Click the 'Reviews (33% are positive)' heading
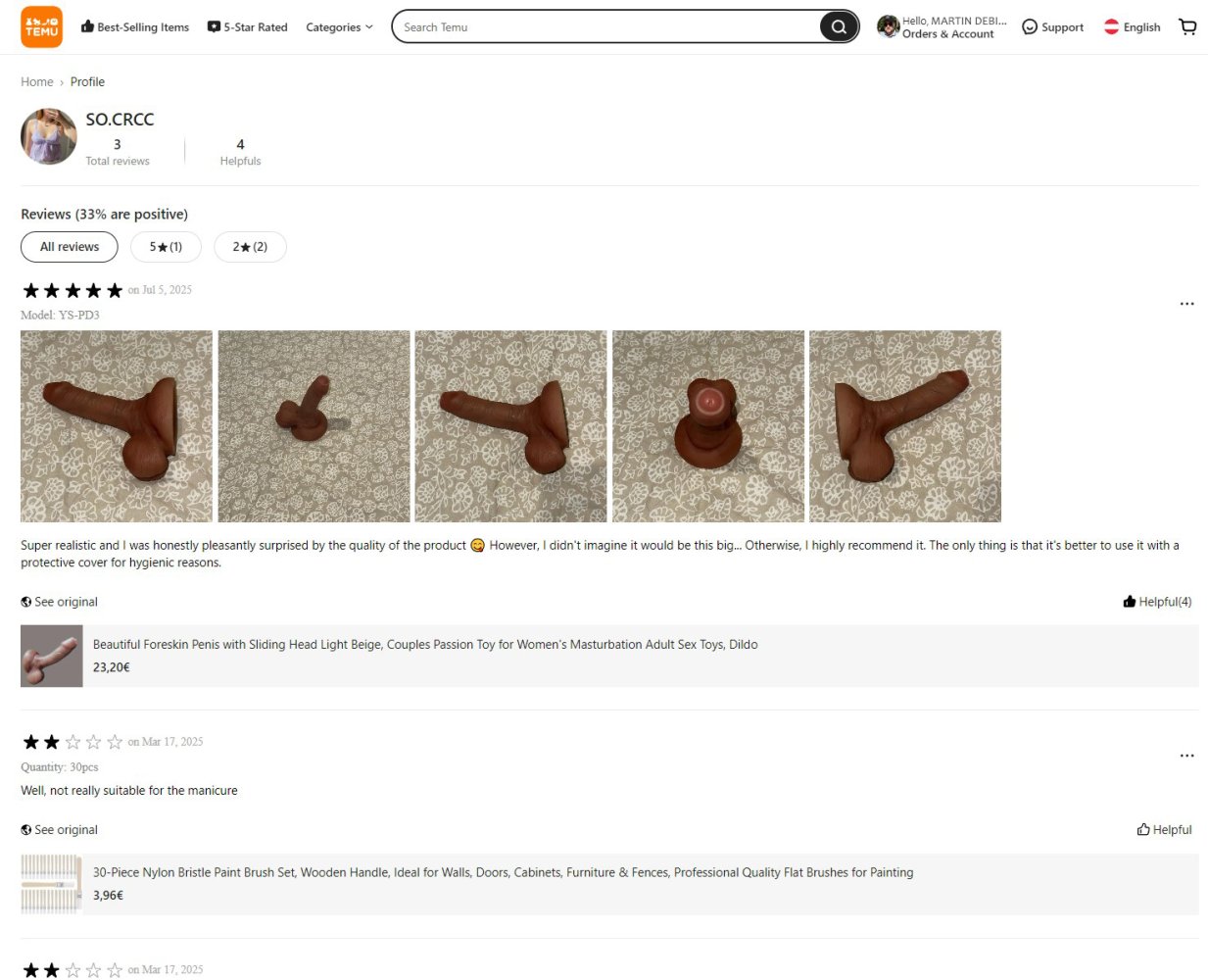 tap(104, 215)
